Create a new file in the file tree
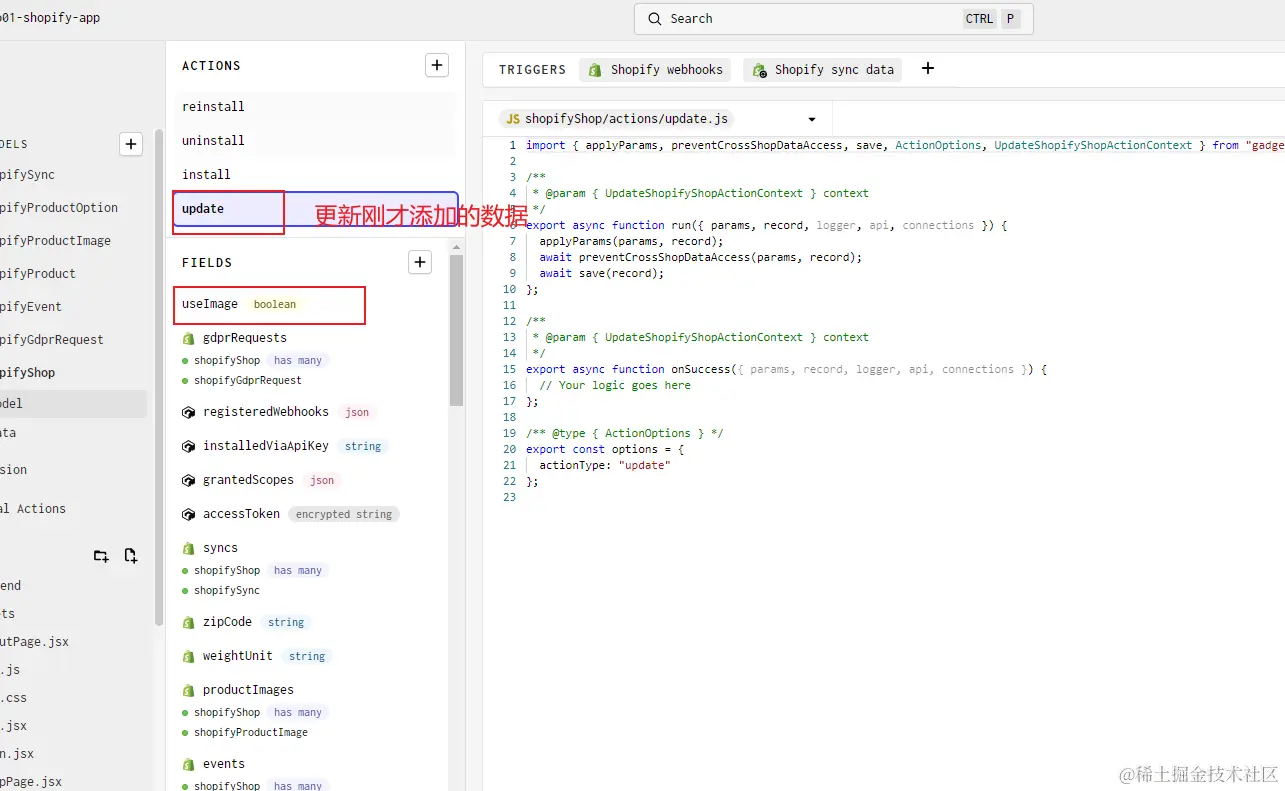Viewport: 1285px width, 791px height. [130, 556]
